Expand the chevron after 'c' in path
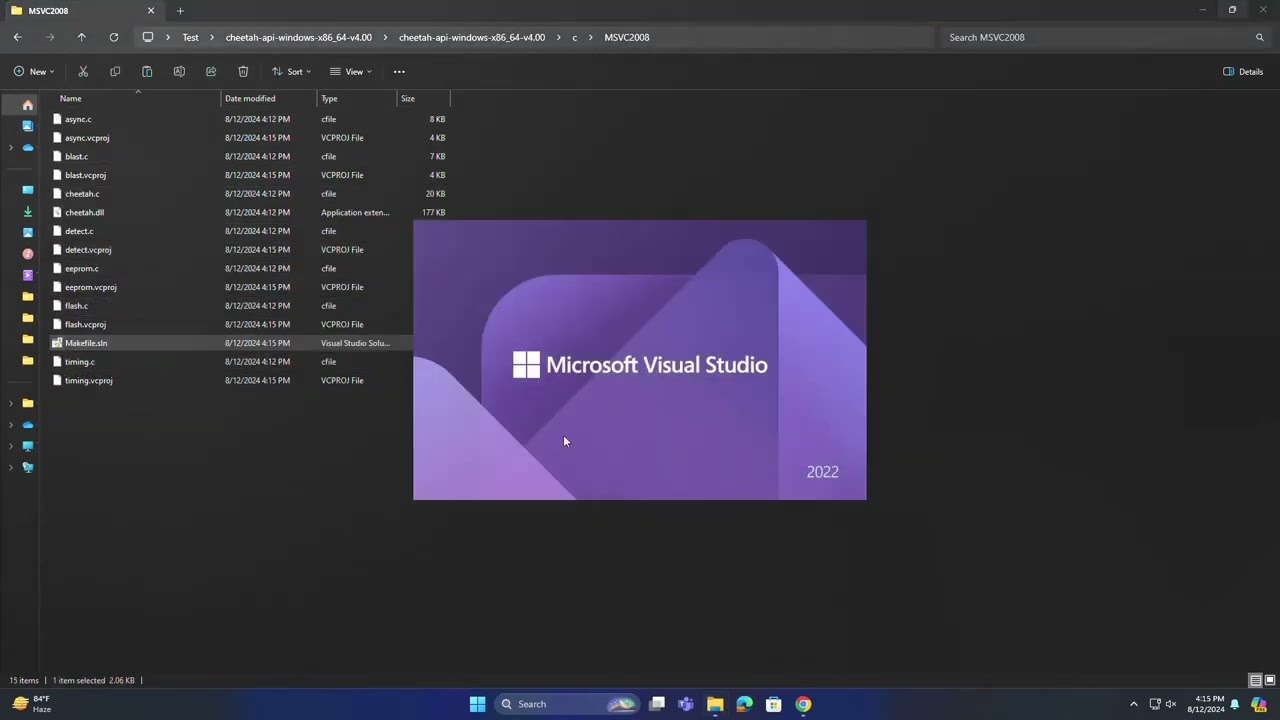The height and width of the screenshot is (720, 1280). 591,37
